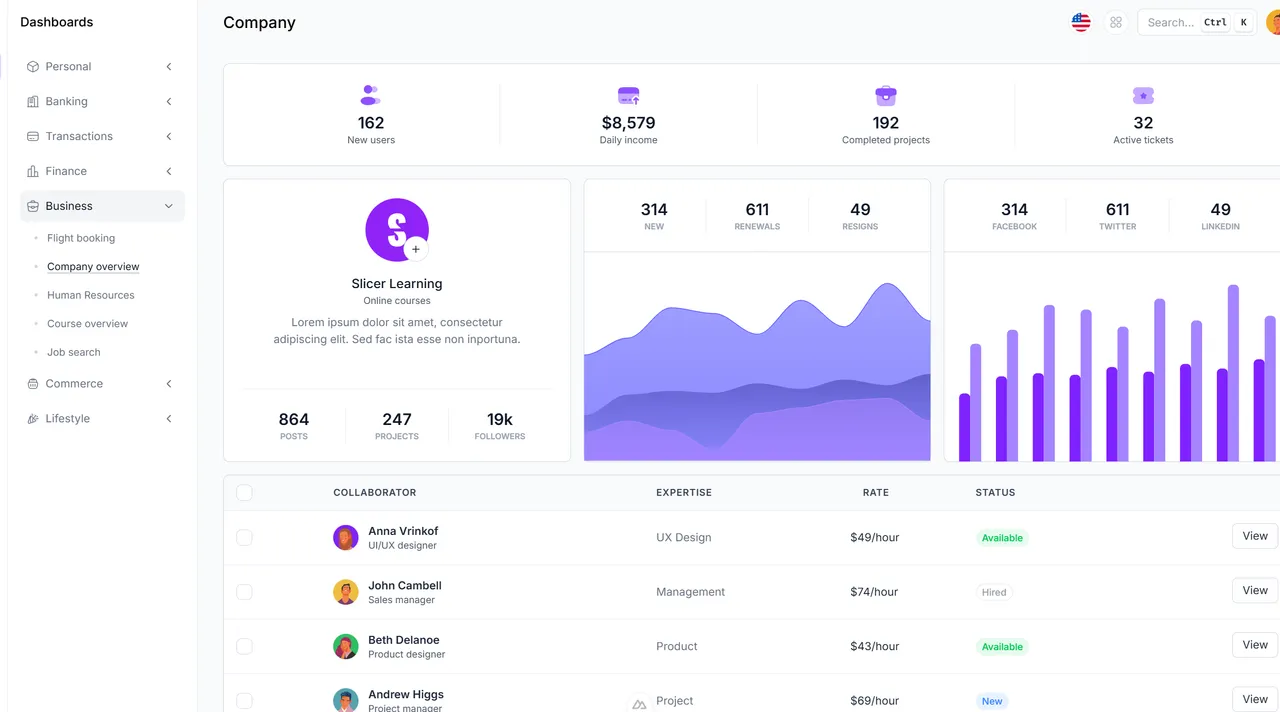Click View for Andrew Higgs

click(1254, 698)
